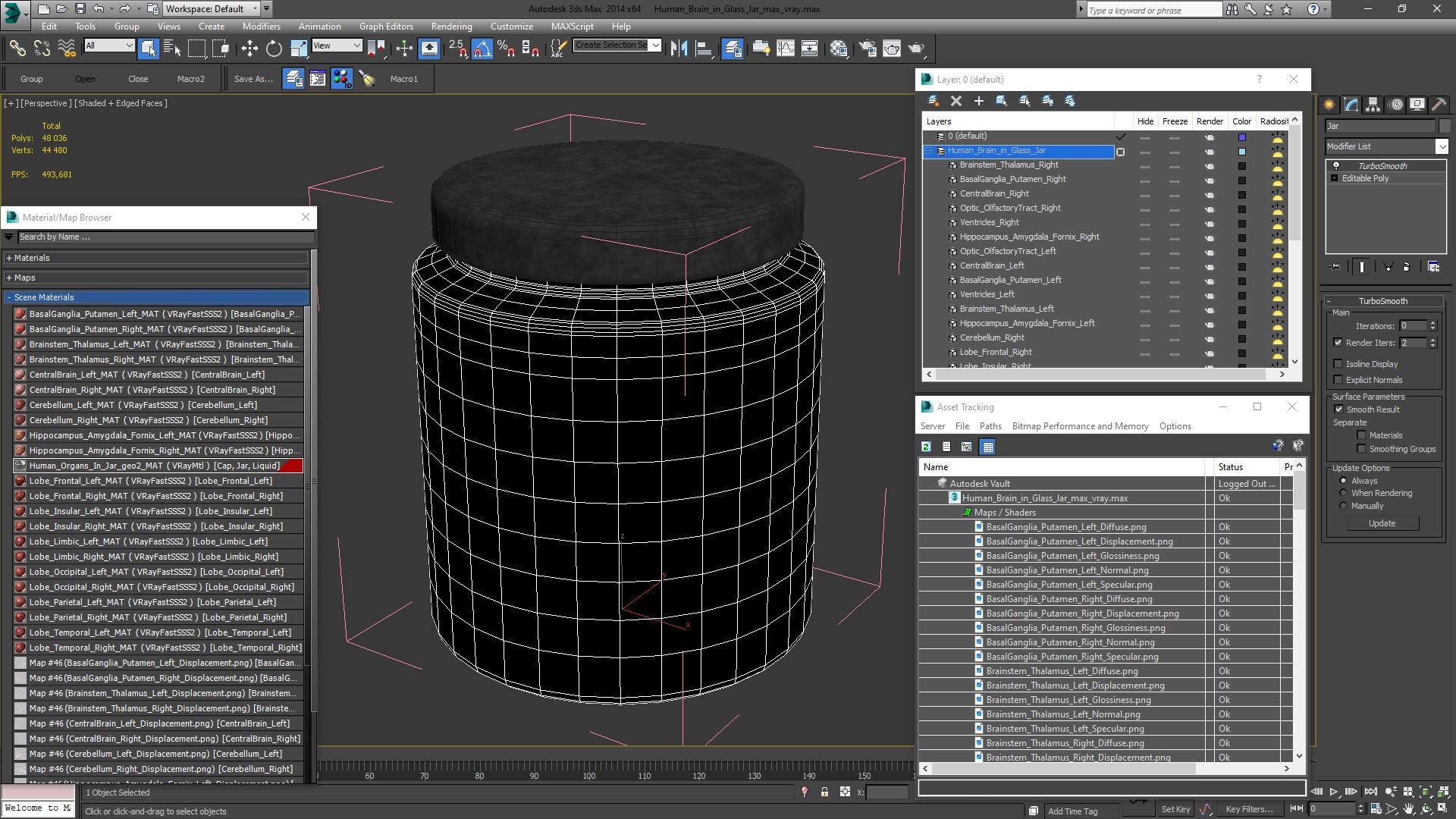The width and height of the screenshot is (1456, 819).
Task: Open the Rendering menu
Action: (451, 26)
